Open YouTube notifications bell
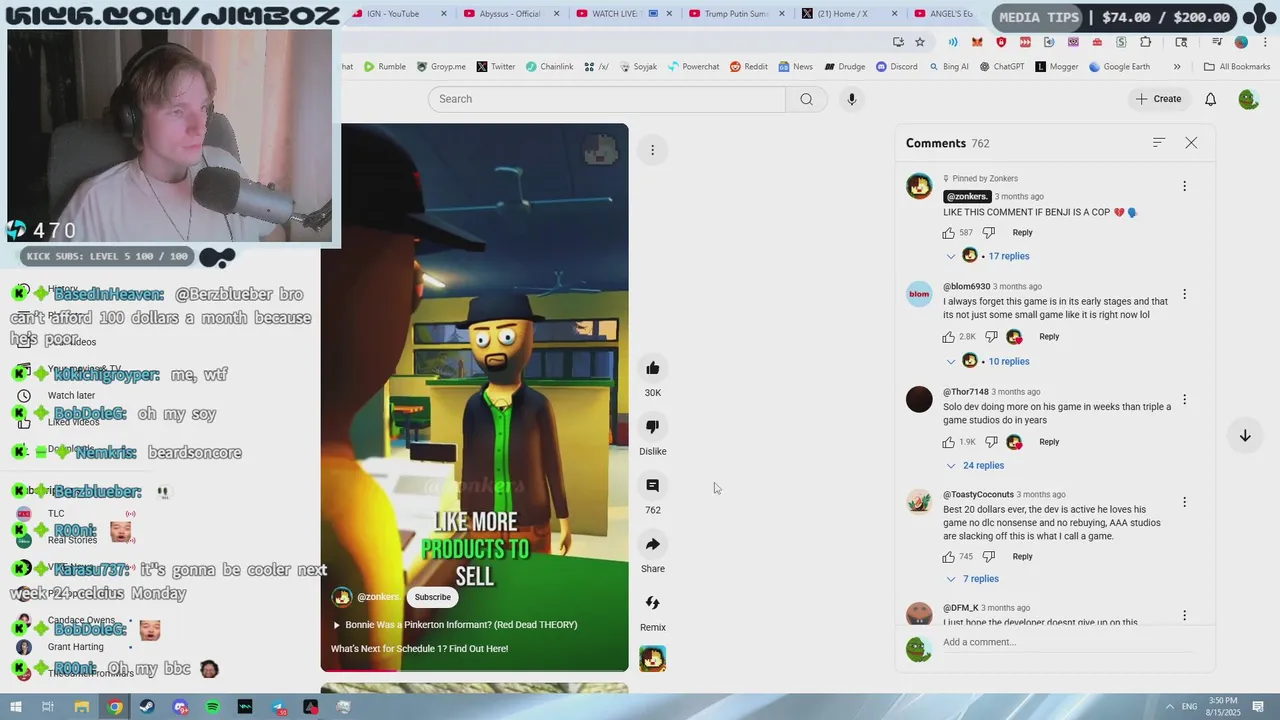Image resolution: width=1280 pixels, height=720 pixels. [x=1210, y=99]
